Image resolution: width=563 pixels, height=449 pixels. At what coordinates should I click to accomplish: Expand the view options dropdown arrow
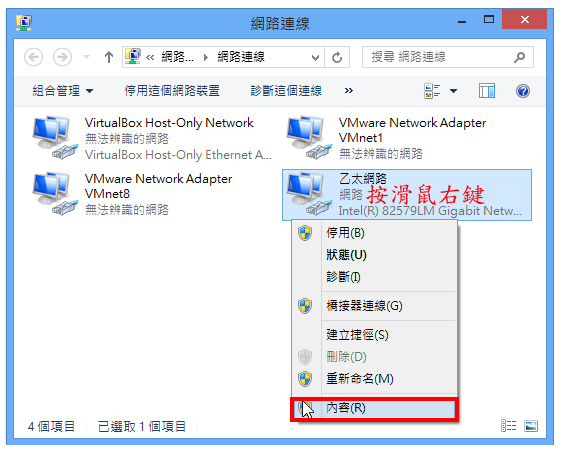(453, 91)
